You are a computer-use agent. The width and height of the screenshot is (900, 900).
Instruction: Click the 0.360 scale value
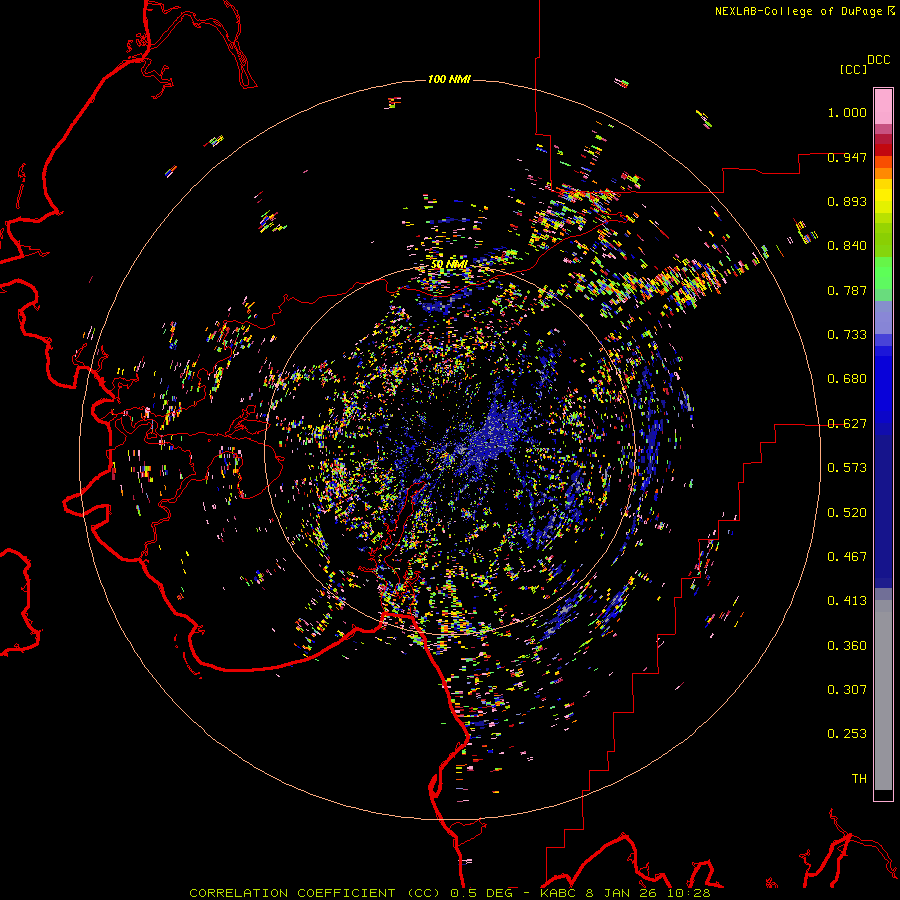(847, 646)
